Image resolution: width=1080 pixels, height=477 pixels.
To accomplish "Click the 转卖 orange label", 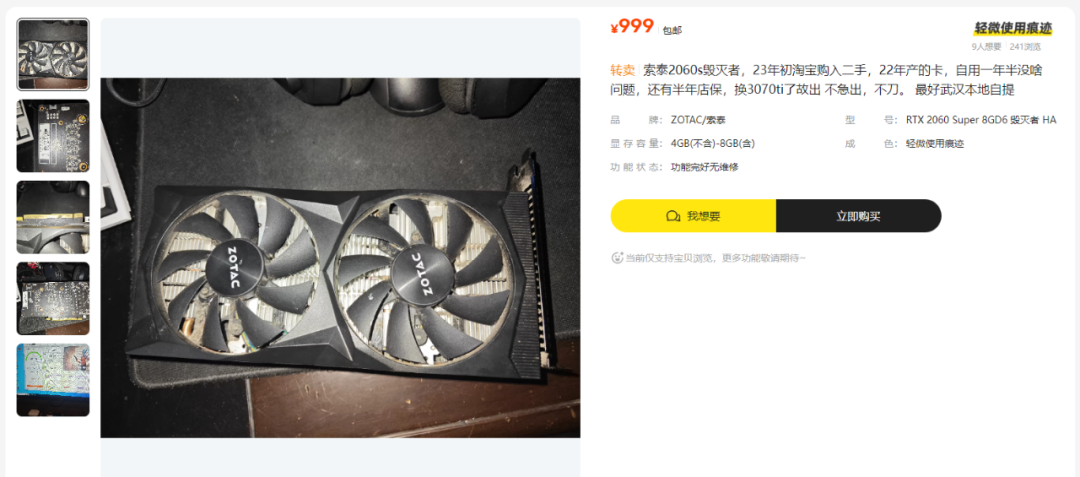I will click(623, 70).
